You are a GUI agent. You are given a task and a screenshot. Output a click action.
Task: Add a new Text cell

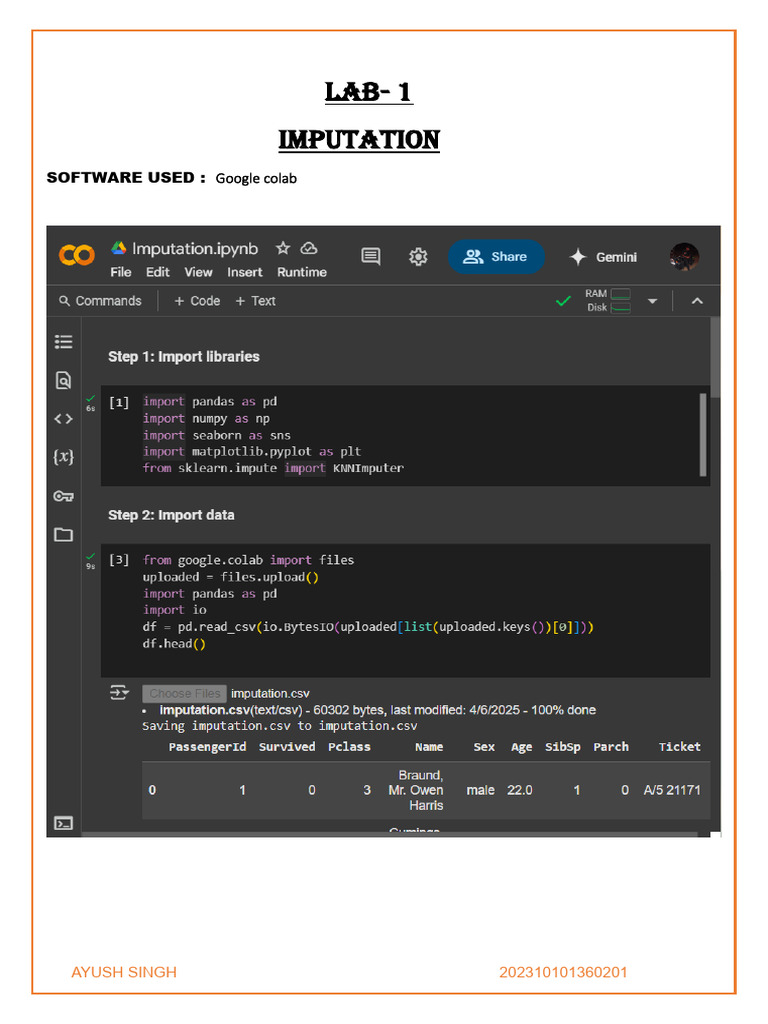pyautogui.click(x=255, y=301)
